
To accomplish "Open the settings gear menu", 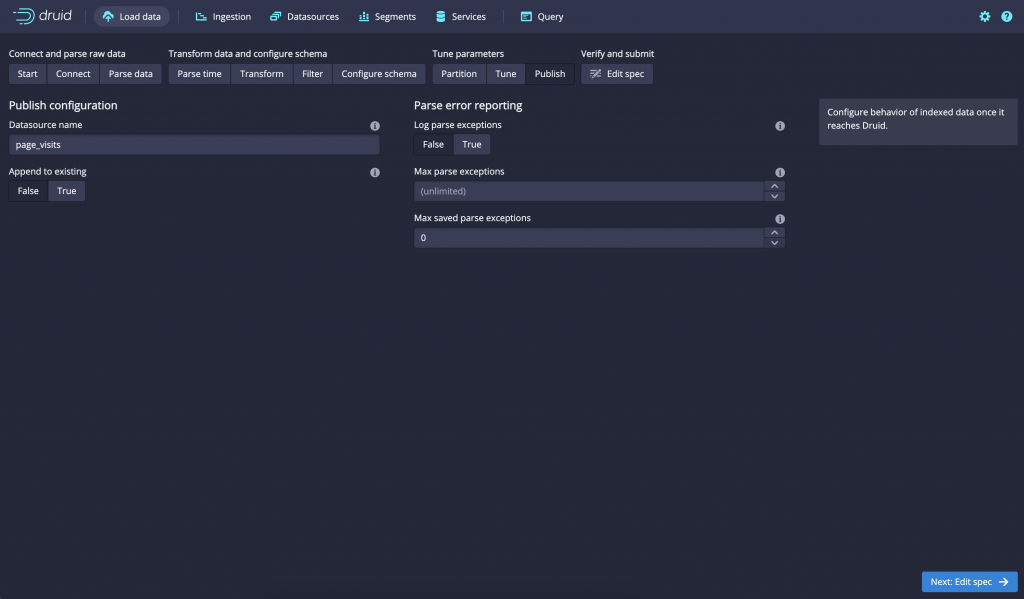I will click(984, 16).
